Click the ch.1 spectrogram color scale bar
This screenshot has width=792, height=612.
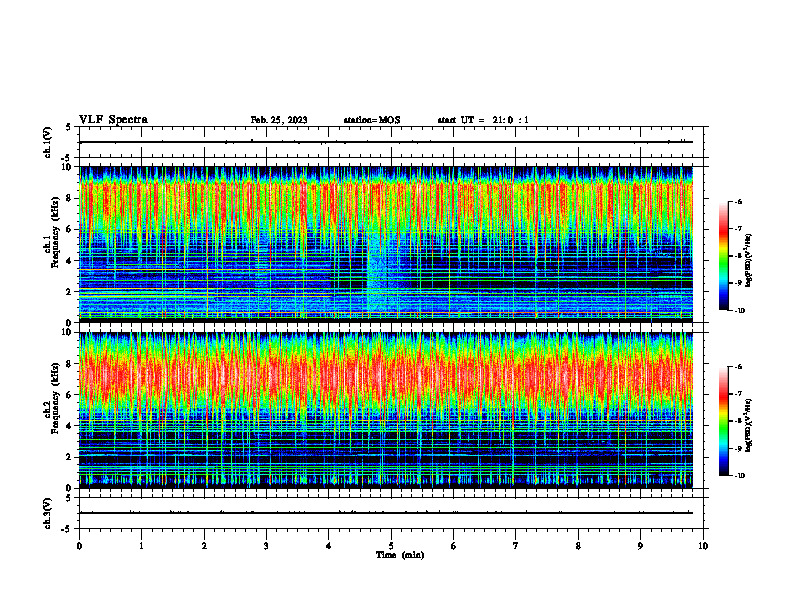(723, 256)
